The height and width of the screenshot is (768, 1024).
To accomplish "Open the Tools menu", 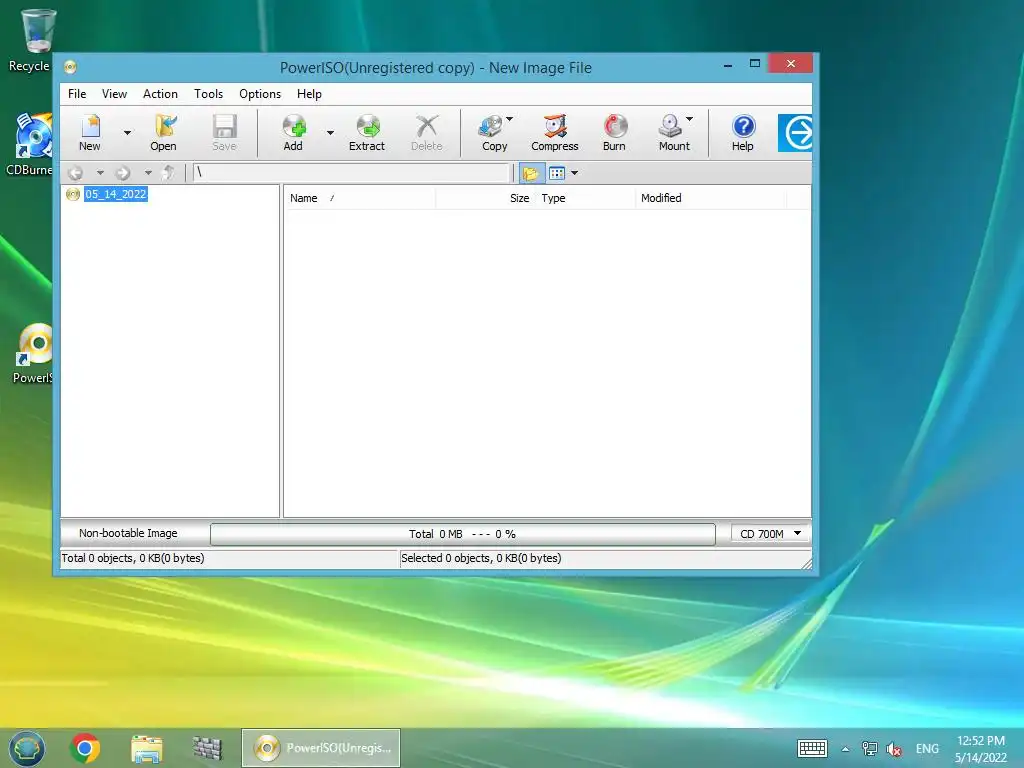I will click(208, 94).
